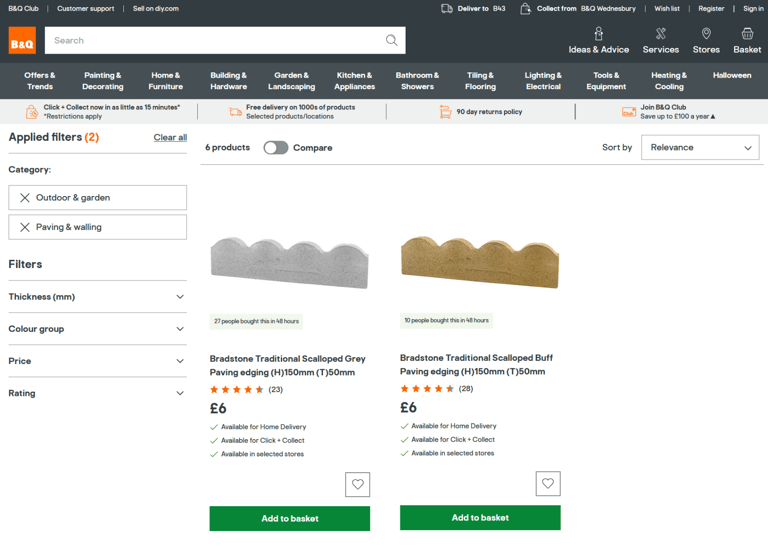Open Lighting & Electrical menu

point(543,81)
